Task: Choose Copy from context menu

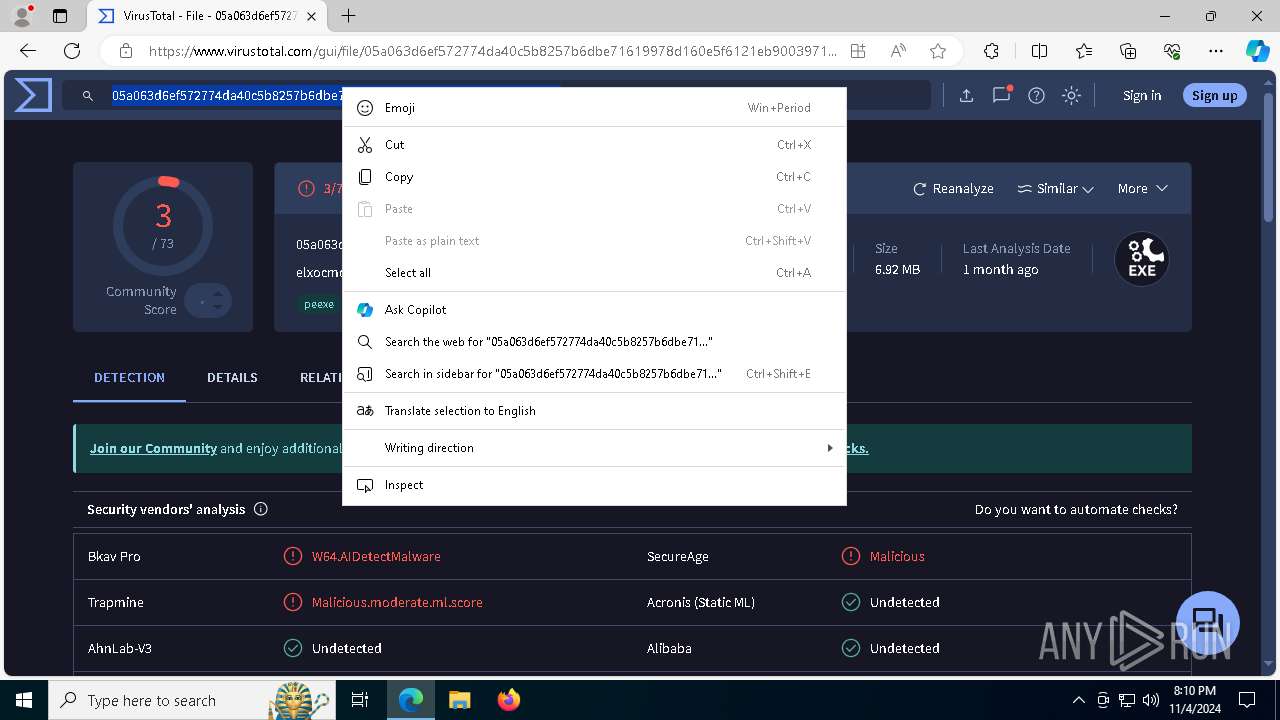Action: point(594,177)
